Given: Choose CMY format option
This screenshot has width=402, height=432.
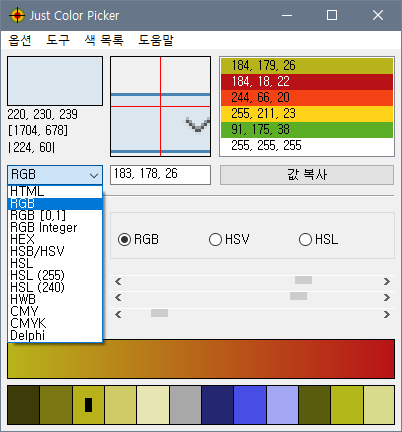Looking at the screenshot, I should (x=55, y=312).
